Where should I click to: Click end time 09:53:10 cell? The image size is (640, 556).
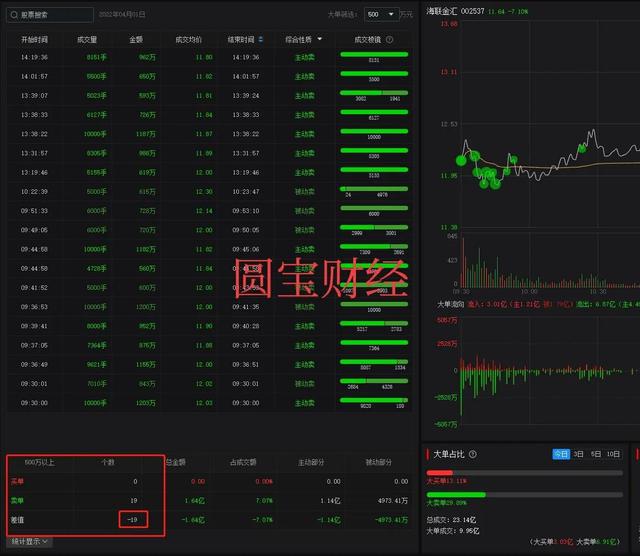(x=246, y=211)
